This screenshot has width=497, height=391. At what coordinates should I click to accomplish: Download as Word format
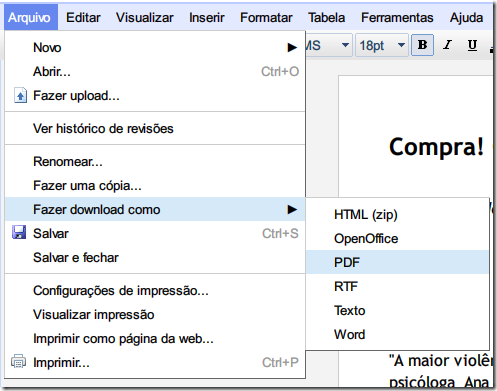click(397, 334)
